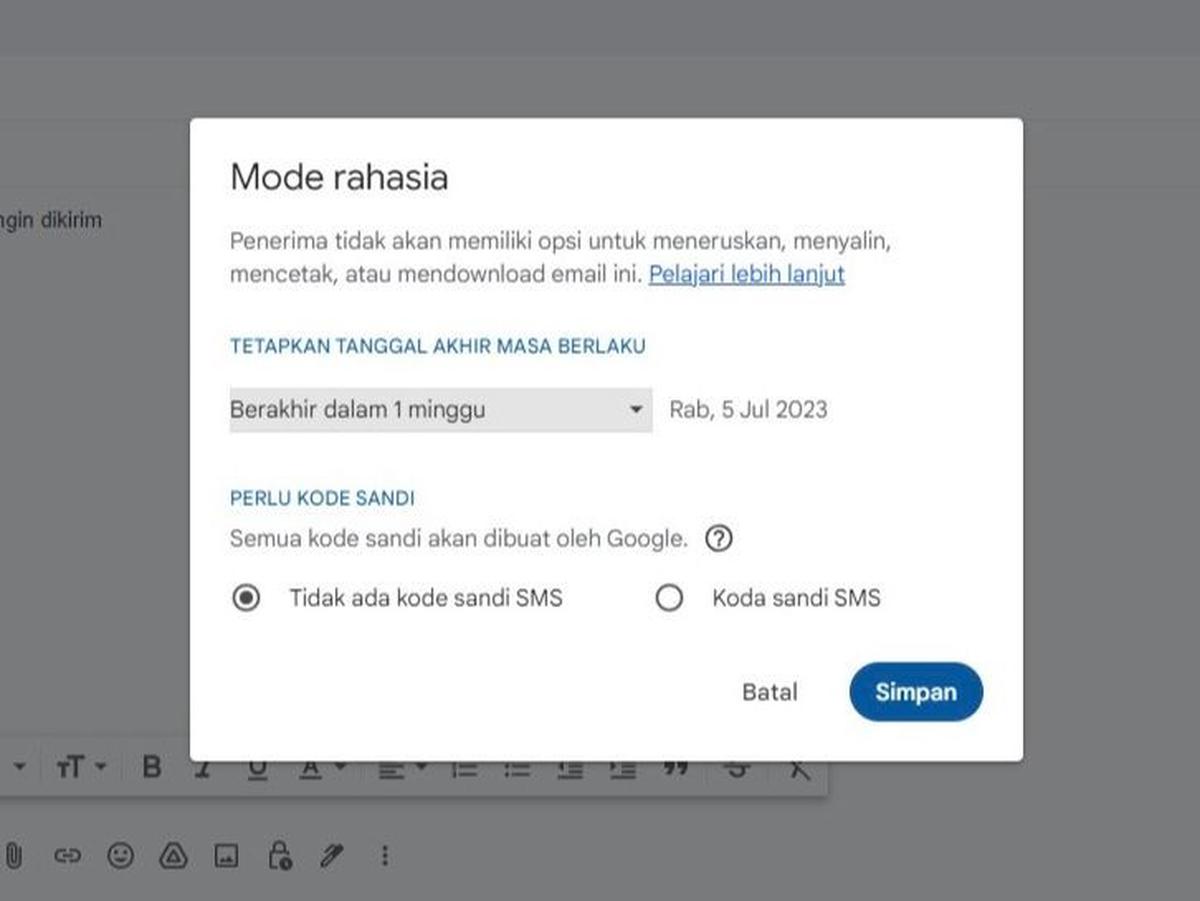
Task: Open 'Pelajari lebih lanjut' link
Action: pos(747,274)
